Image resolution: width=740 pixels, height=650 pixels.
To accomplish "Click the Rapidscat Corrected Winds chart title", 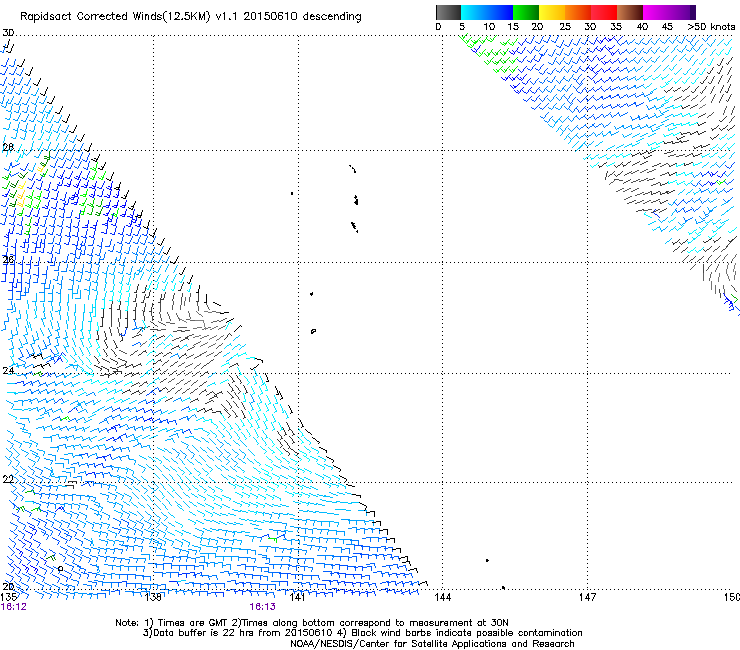I will (191, 16).
